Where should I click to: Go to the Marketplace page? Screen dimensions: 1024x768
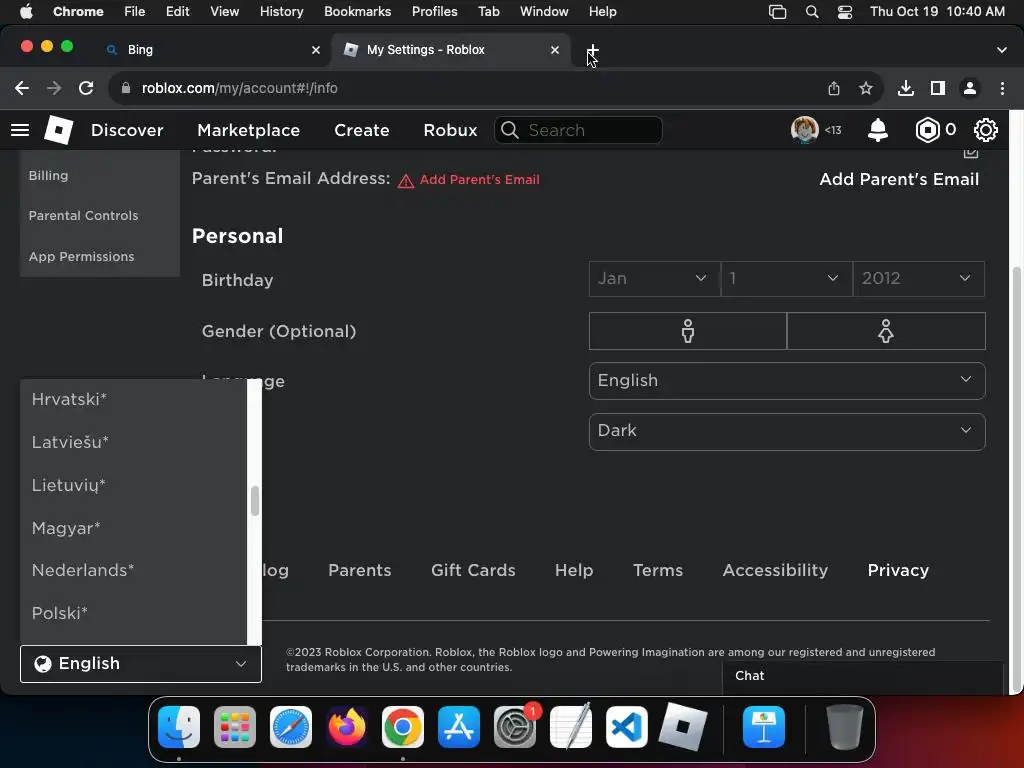[x=248, y=130]
